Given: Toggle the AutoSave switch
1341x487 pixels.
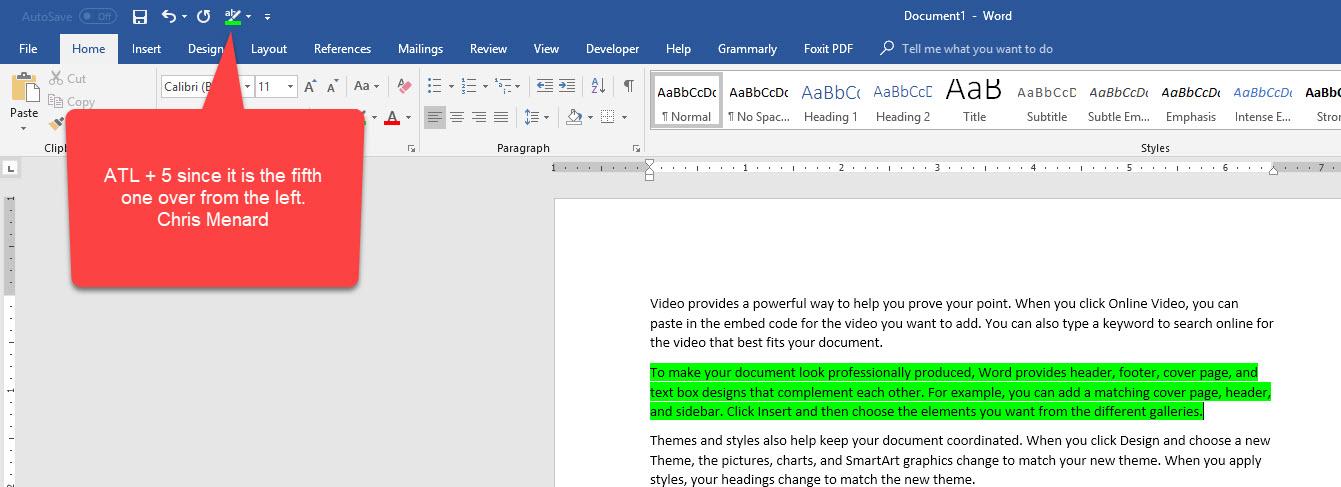Looking at the screenshot, I should click(98, 17).
